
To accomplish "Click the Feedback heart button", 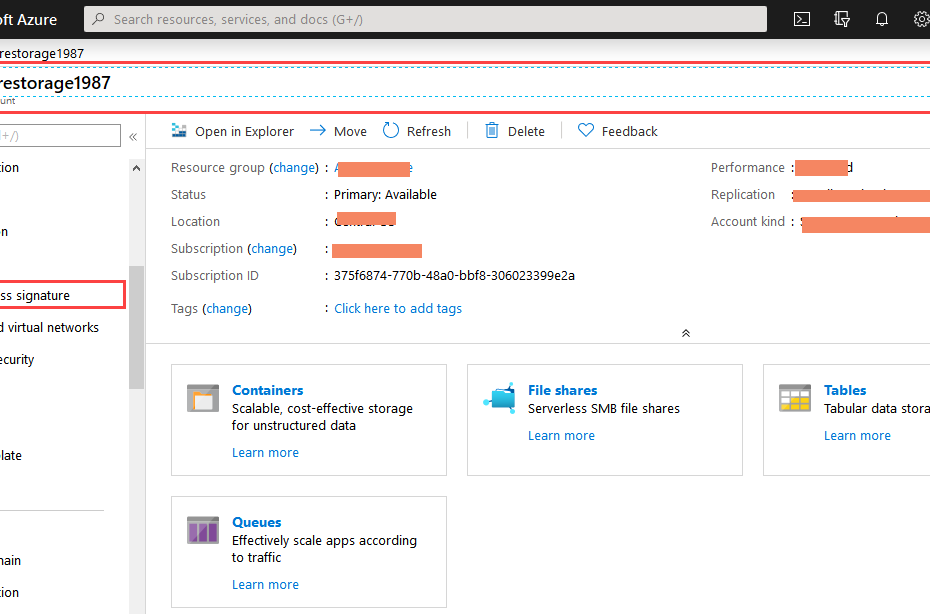I will click(617, 131).
